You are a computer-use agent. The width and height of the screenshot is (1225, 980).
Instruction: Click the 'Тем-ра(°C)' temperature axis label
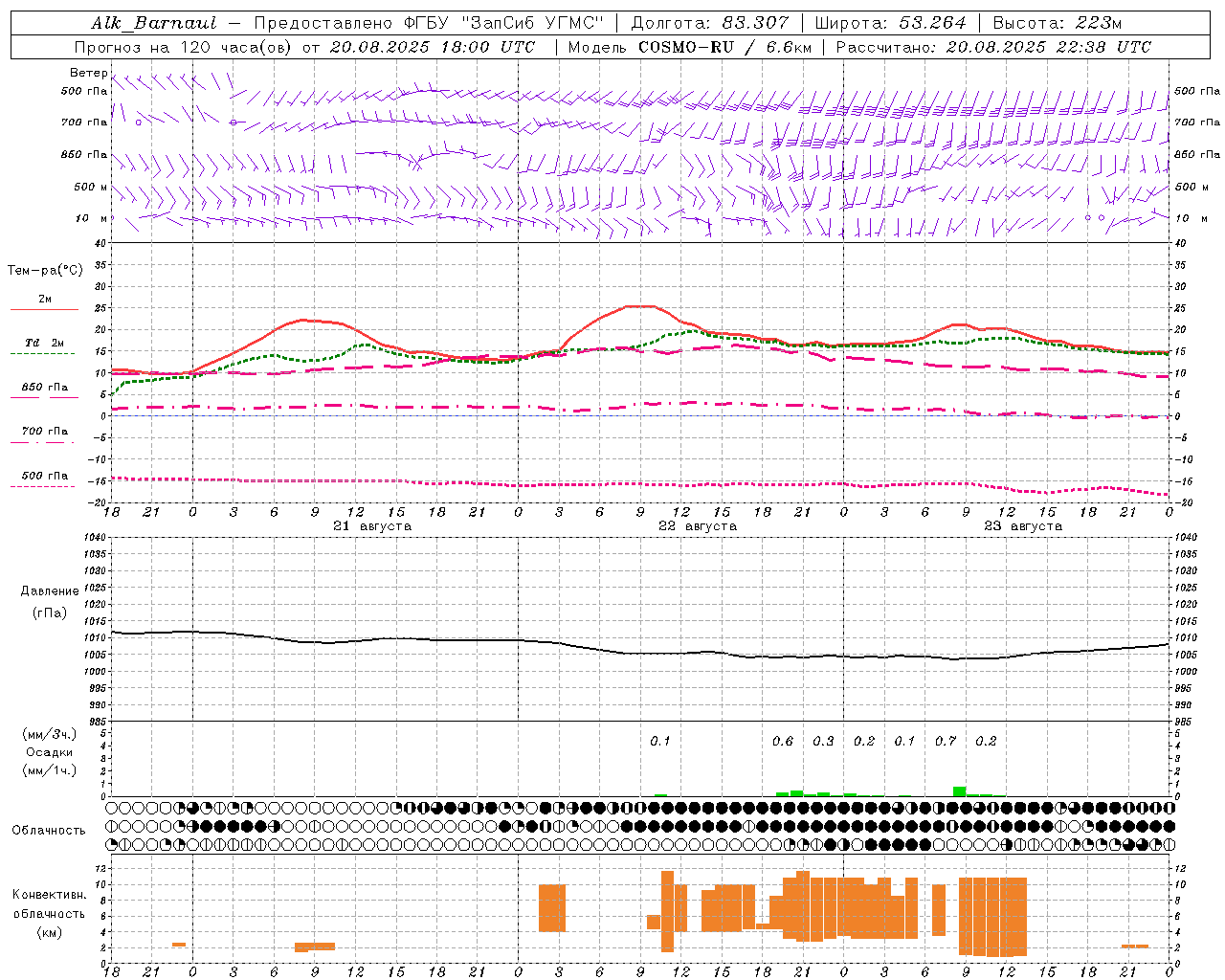pyautogui.click(x=45, y=271)
